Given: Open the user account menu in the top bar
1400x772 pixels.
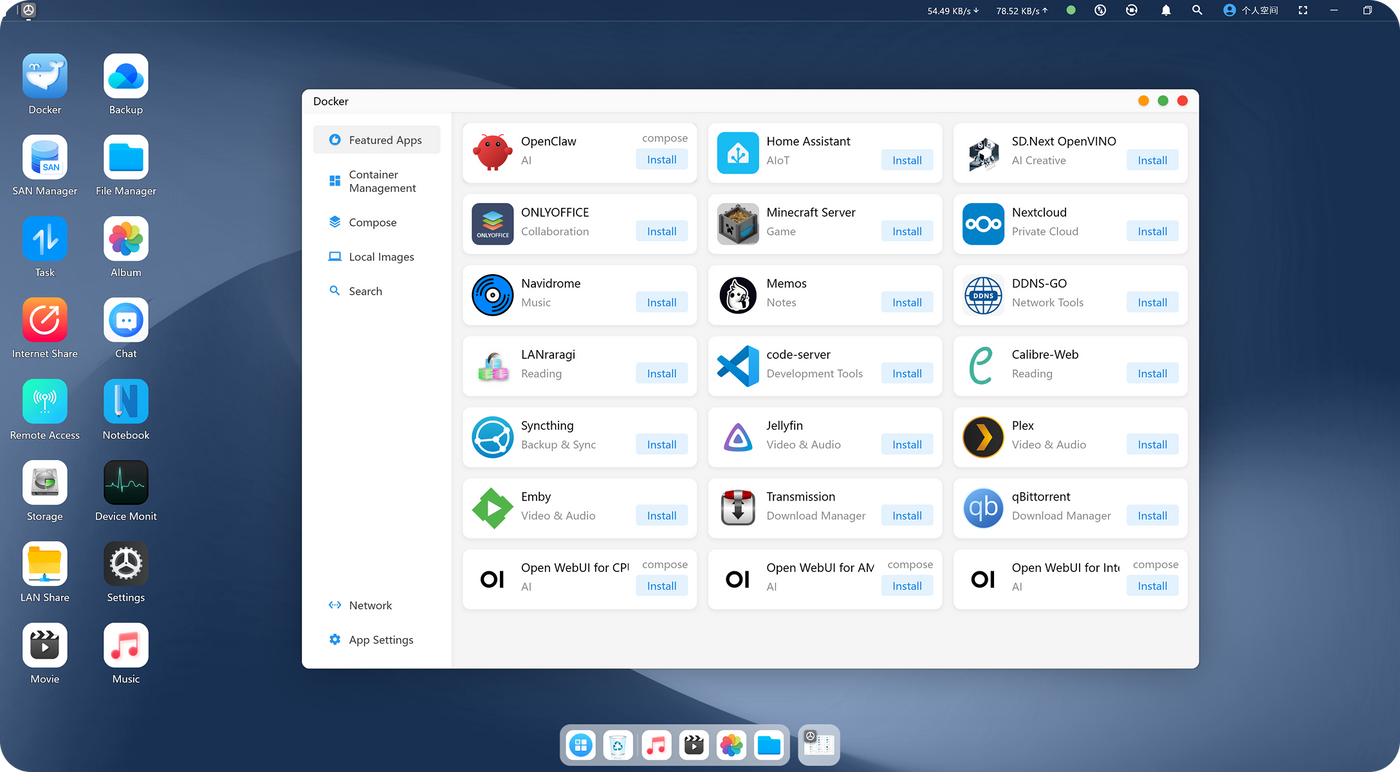Looking at the screenshot, I should coord(1251,10).
